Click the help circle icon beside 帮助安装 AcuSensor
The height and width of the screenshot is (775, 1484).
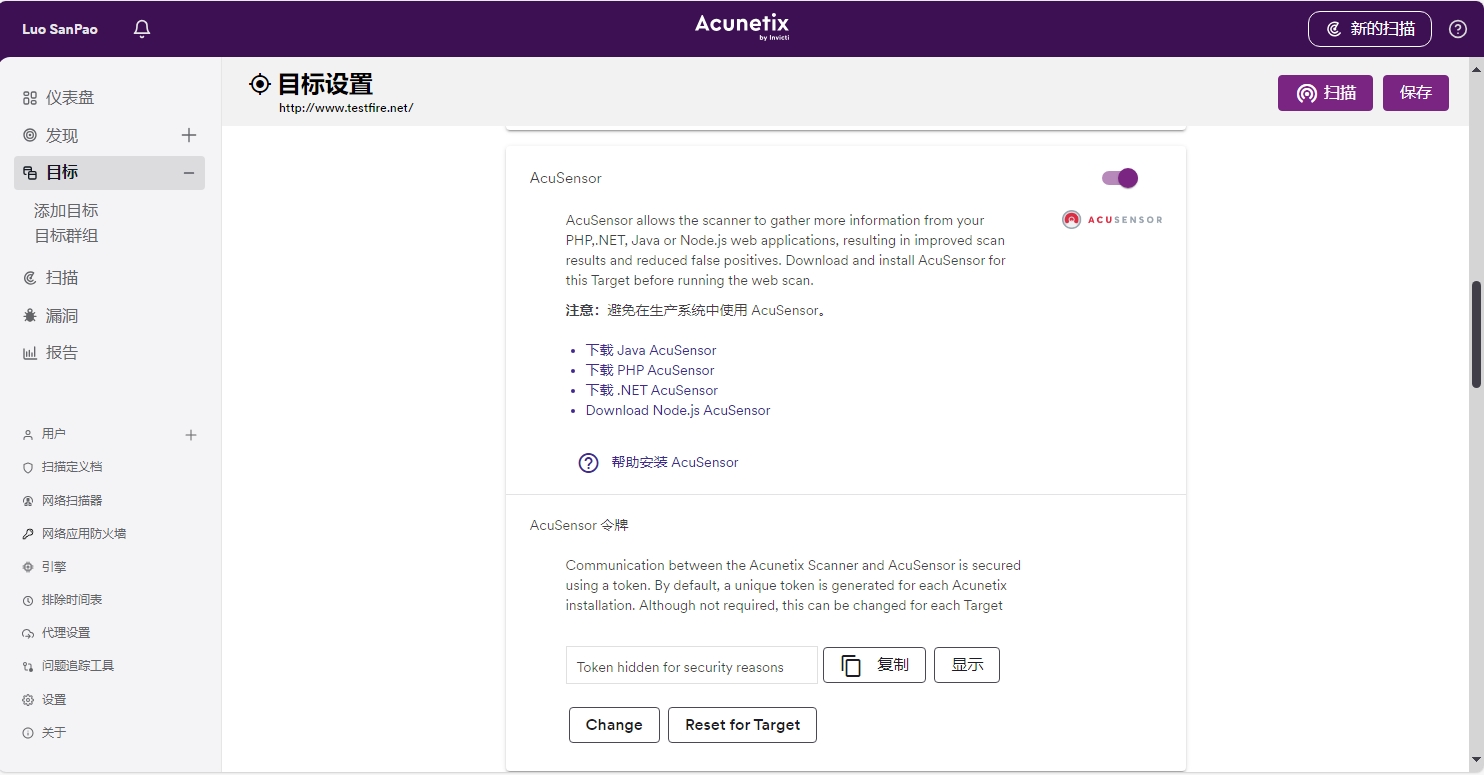coord(589,463)
